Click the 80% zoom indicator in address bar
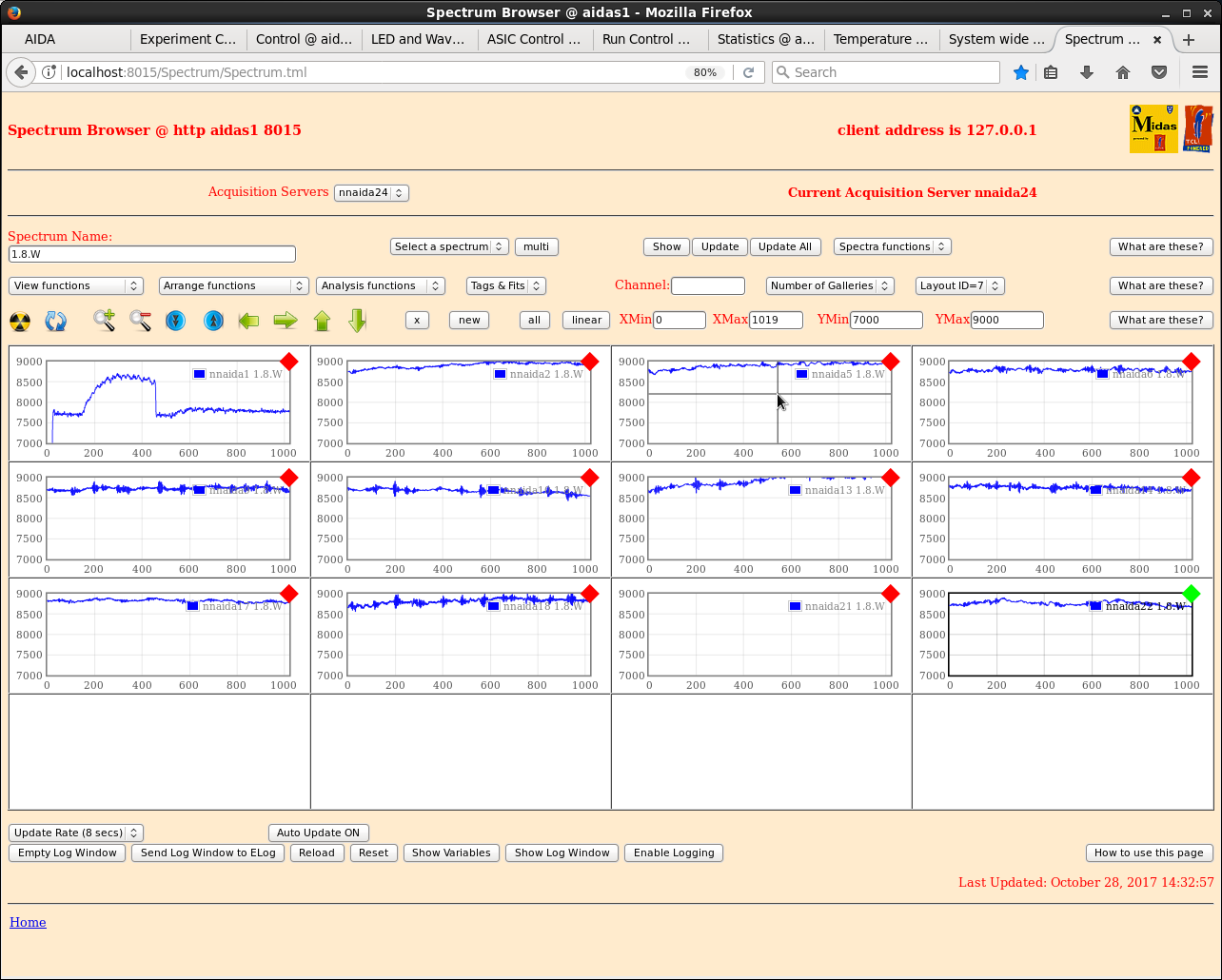The image size is (1222, 980). point(705,72)
